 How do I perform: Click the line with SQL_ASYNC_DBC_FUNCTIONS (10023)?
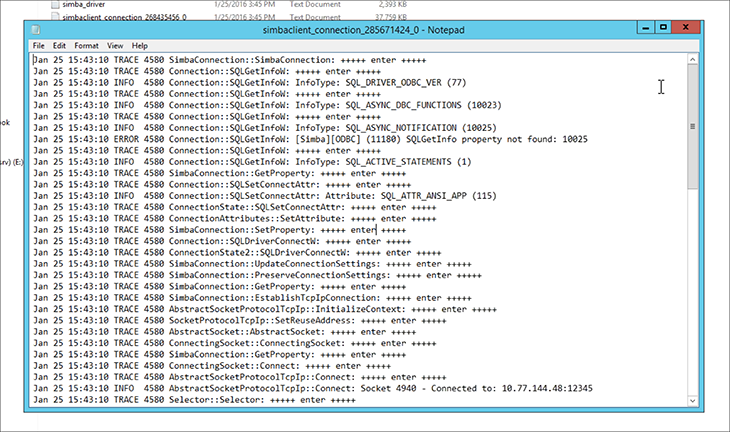click(267, 105)
